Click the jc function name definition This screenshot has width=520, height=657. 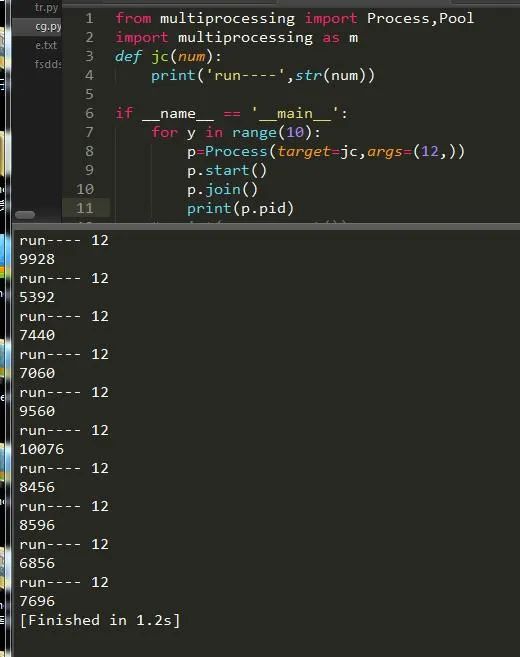(x=160, y=57)
